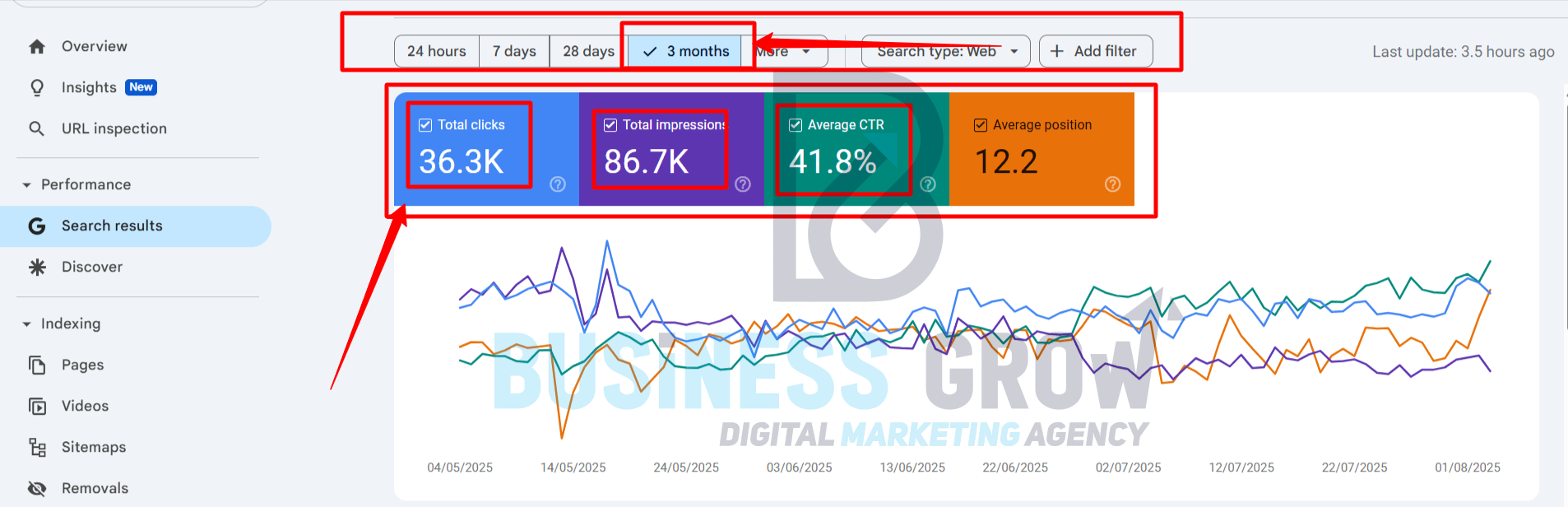Viewport: 1568px width, 507px height.
Task: Uncheck the Total clicks checkbox
Action: (425, 125)
